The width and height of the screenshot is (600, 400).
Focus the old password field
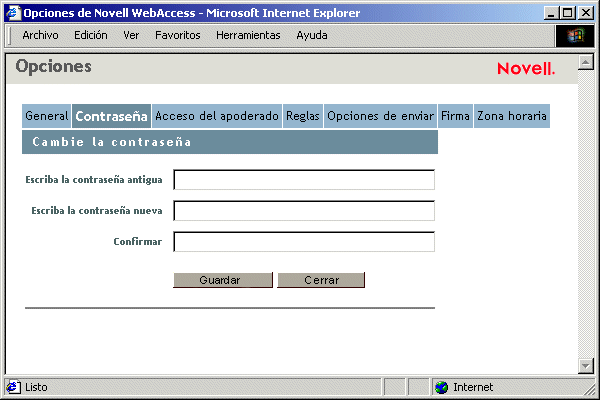coord(304,180)
